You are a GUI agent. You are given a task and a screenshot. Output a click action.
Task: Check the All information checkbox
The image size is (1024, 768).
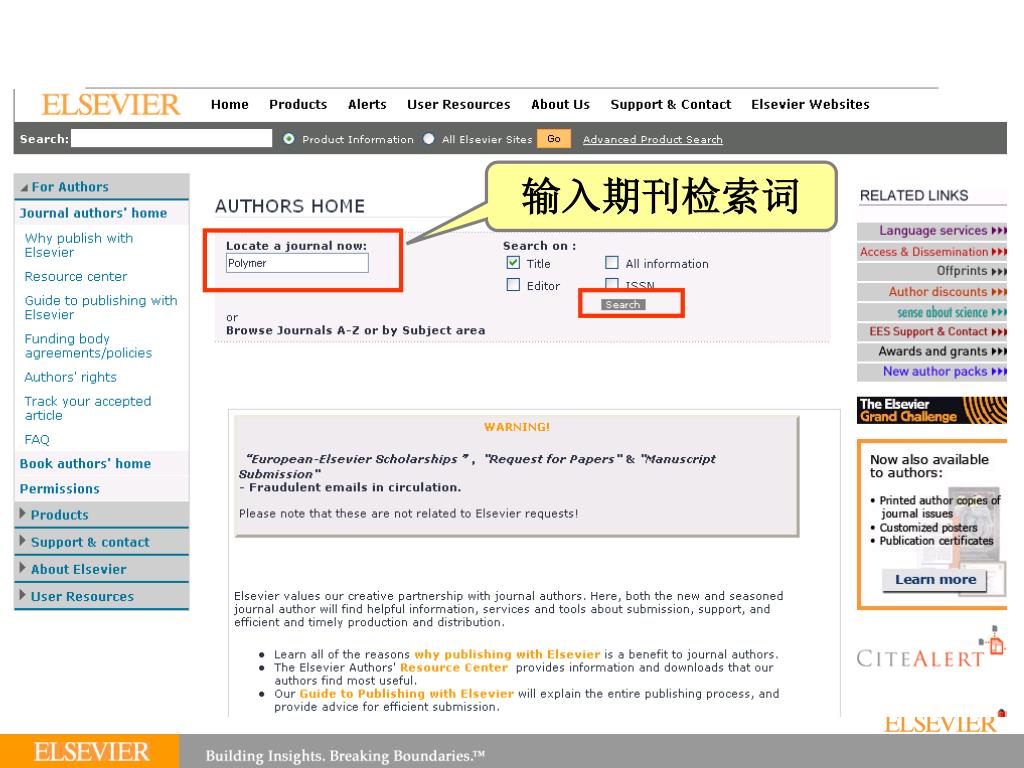pos(611,263)
